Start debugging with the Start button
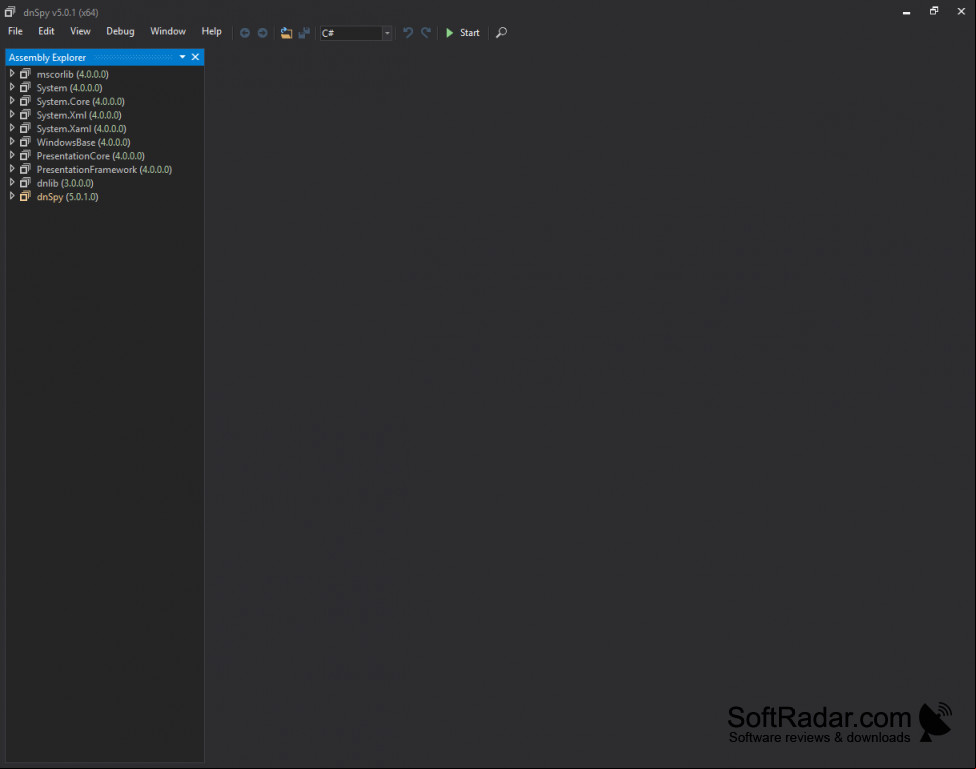This screenshot has width=976, height=769. click(x=463, y=33)
